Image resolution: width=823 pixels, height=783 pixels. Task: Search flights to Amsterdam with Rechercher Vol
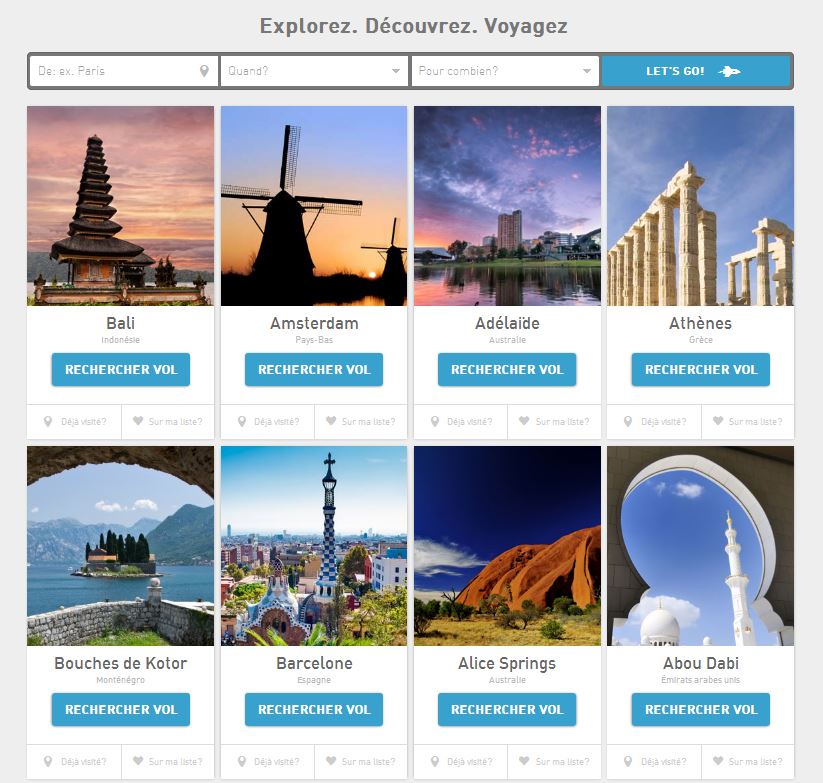[314, 369]
